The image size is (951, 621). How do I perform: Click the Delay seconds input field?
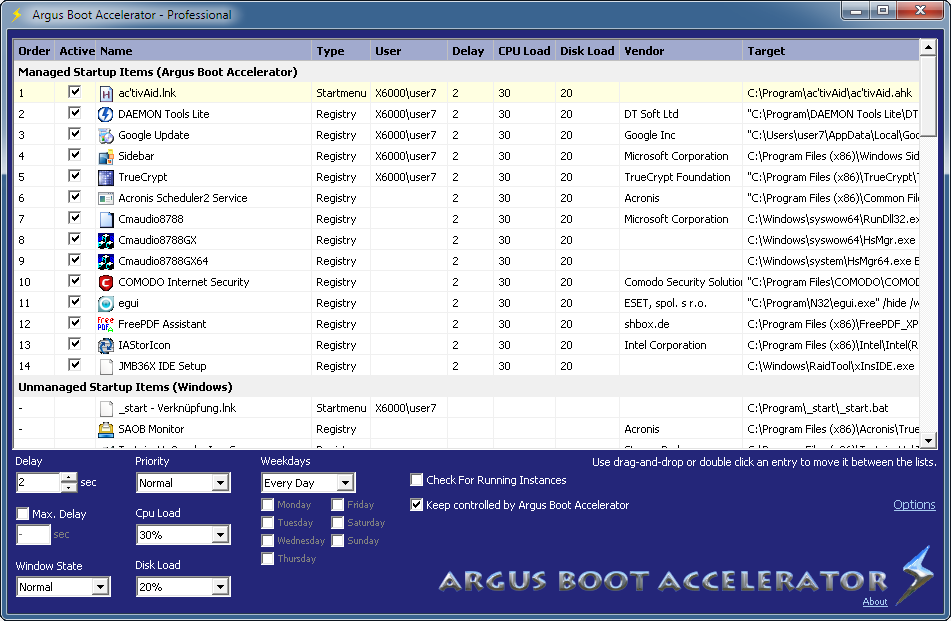(x=38, y=483)
